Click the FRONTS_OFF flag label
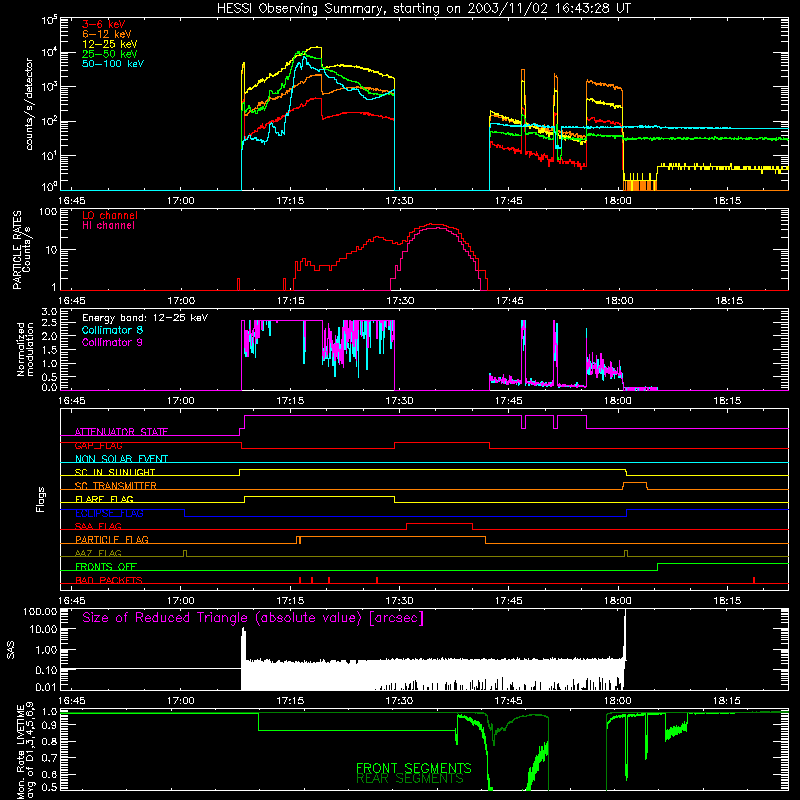 pos(106,567)
